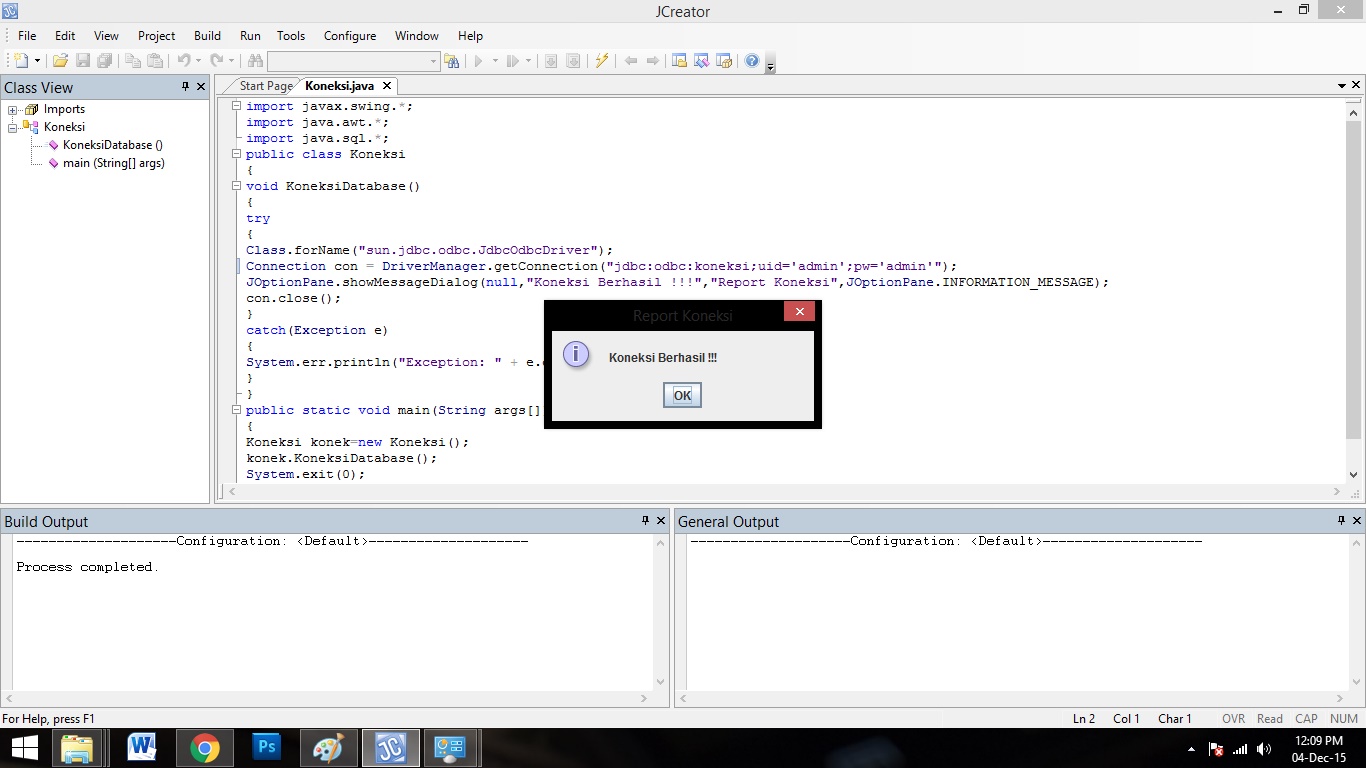Open Chrome from the taskbar

[204, 747]
